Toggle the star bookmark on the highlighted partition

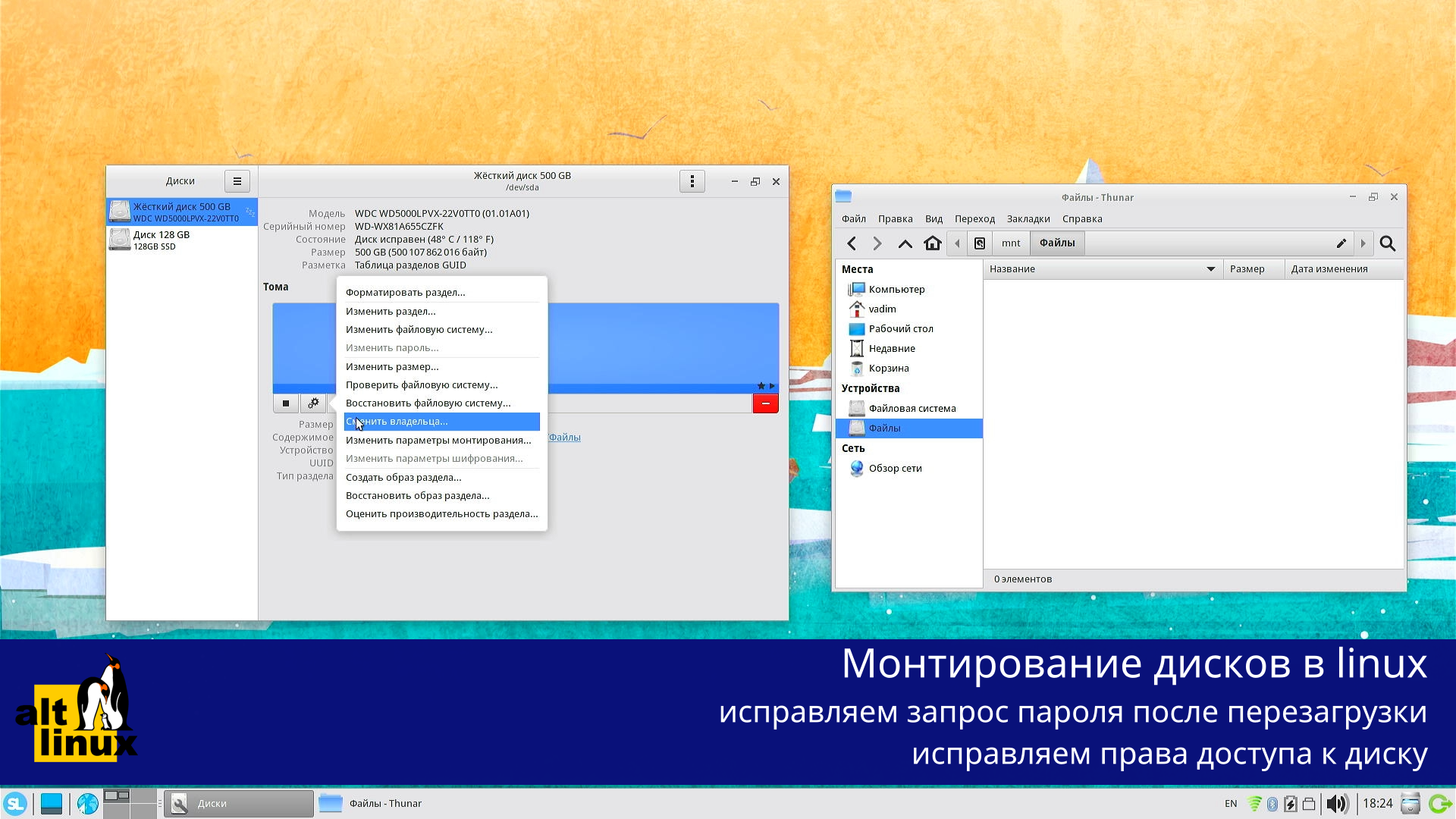[x=760, y=385]
